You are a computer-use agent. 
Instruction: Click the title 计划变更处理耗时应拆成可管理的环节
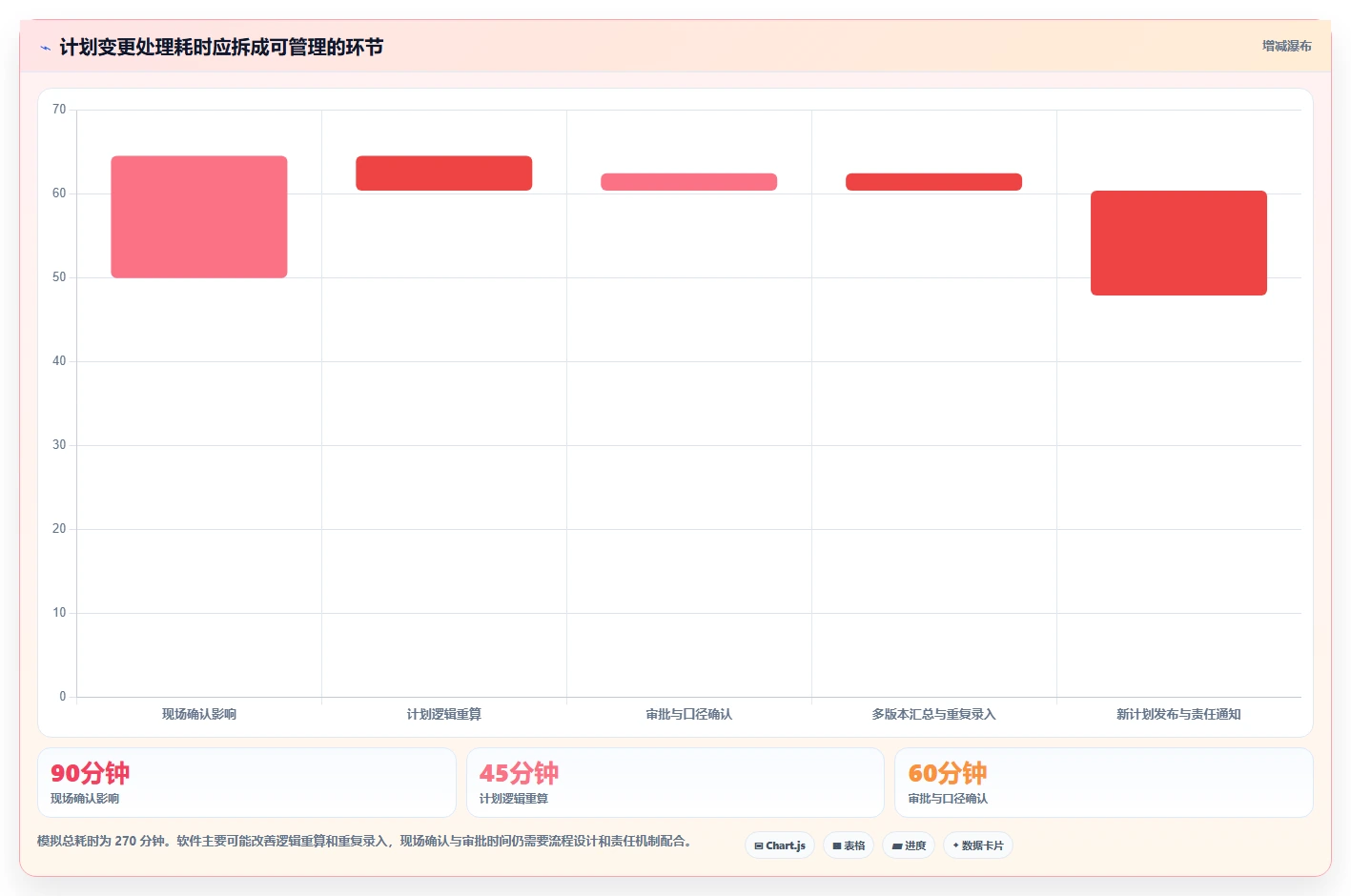(221, 48)
